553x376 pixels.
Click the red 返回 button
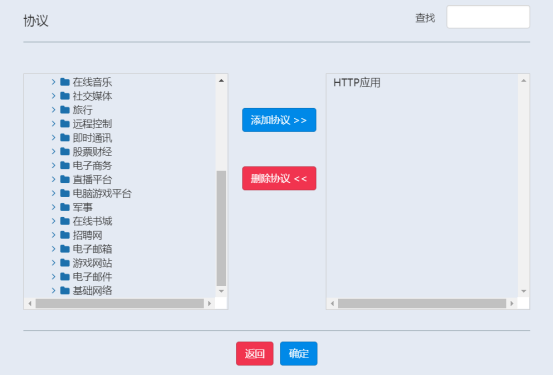(255, 353)
